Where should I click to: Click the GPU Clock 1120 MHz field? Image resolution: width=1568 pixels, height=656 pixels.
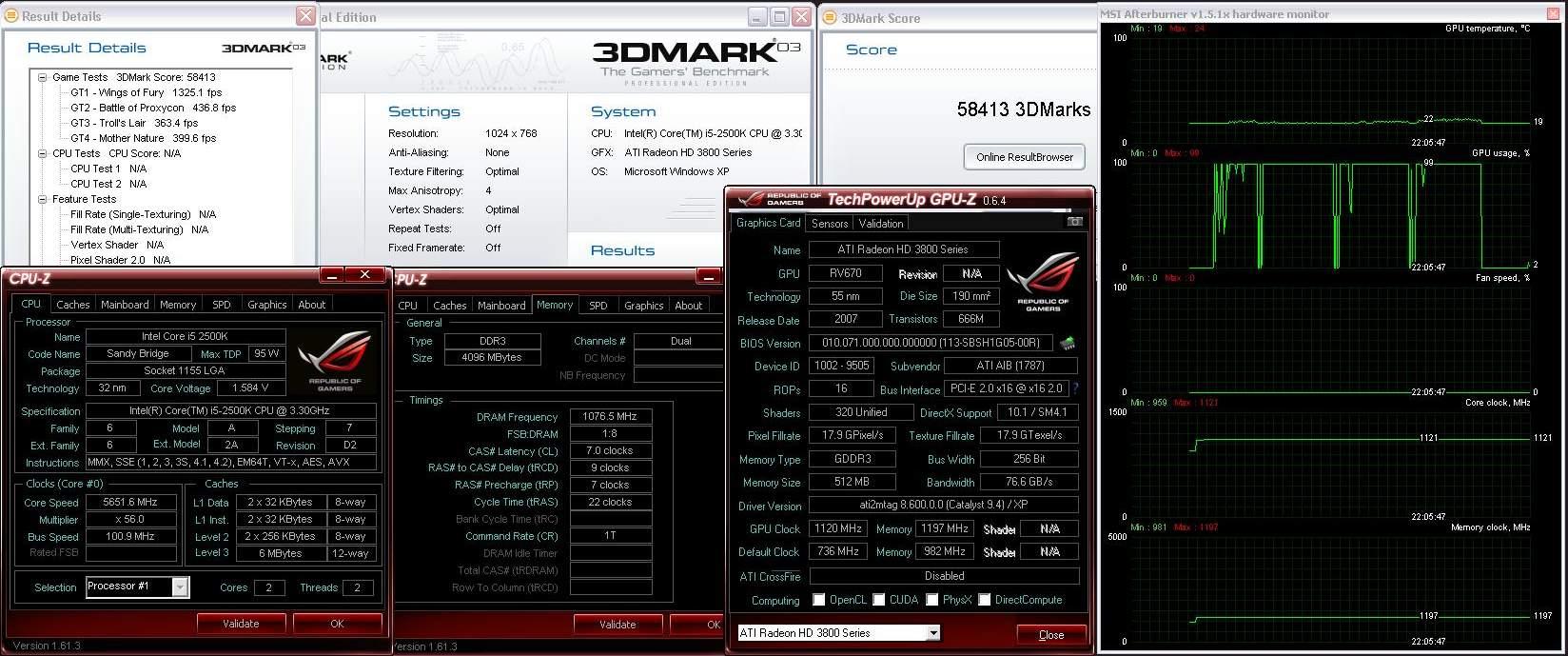click(x=837, y=528)
